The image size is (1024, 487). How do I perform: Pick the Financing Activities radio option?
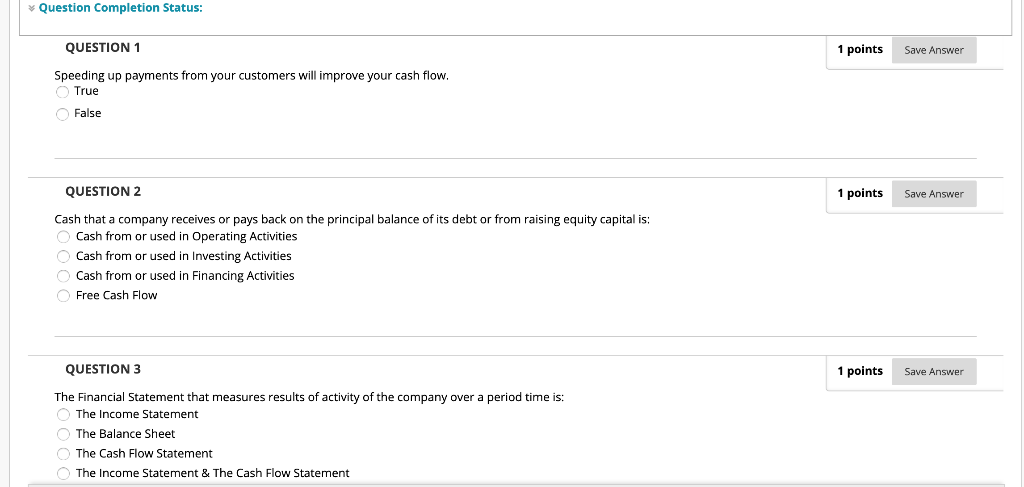pyautogui.click(x=63, y=276)
